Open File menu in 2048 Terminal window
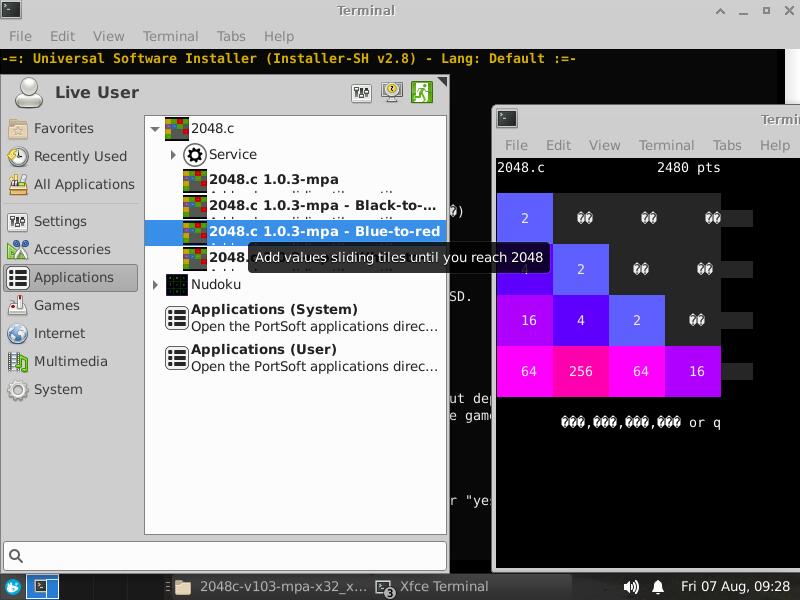Screen dimensions: 800x600 (516, 145)
